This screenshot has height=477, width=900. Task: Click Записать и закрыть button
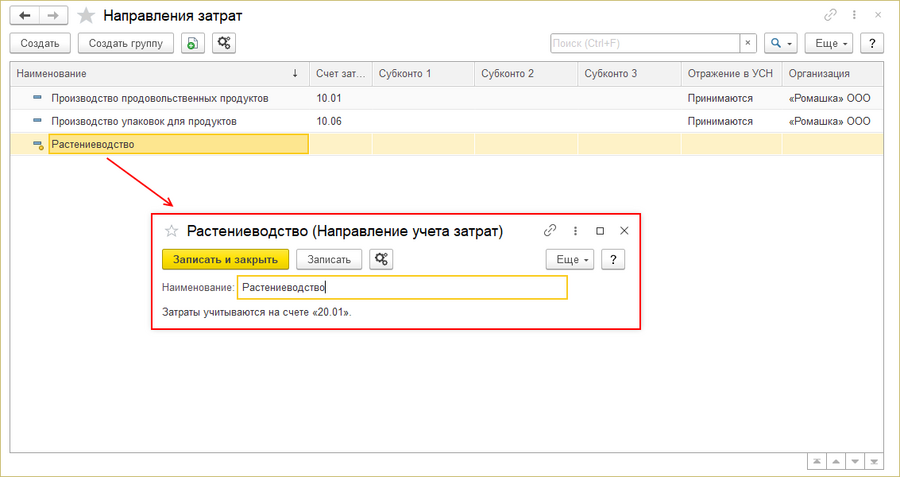tap(226, 259)
